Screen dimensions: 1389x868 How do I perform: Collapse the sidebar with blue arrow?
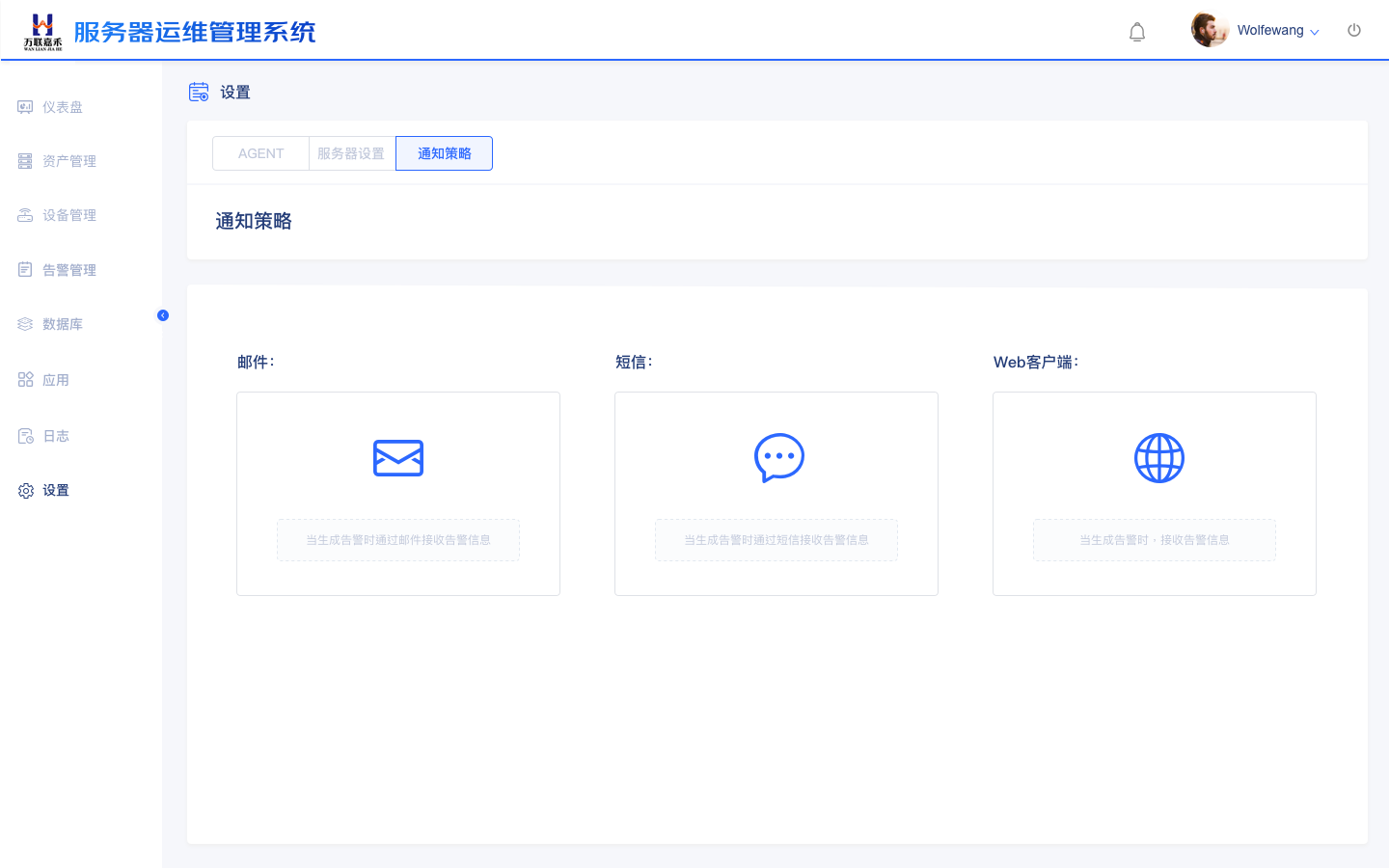pos(163,315)
